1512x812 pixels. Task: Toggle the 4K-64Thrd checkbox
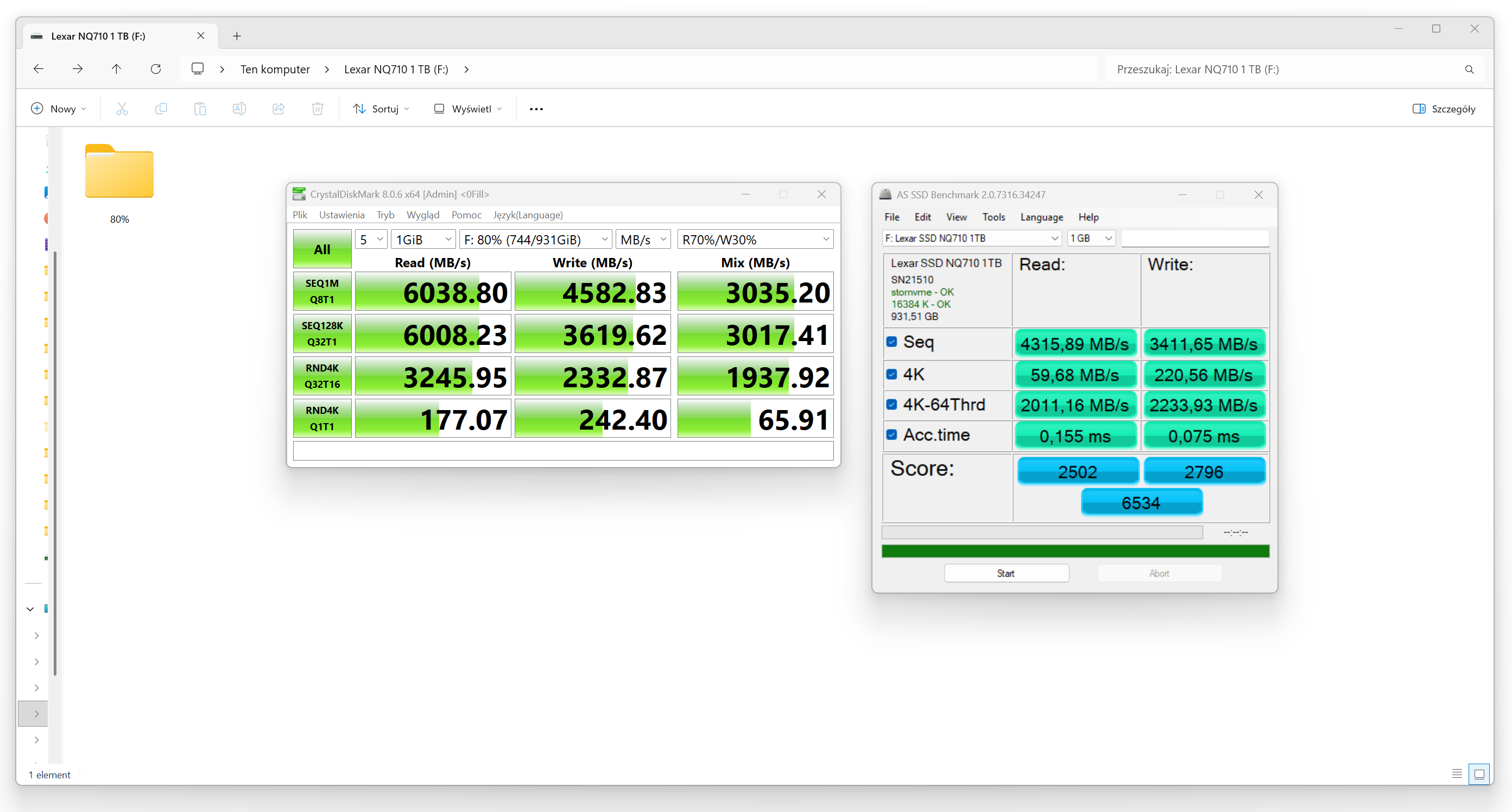pos(891,405)
